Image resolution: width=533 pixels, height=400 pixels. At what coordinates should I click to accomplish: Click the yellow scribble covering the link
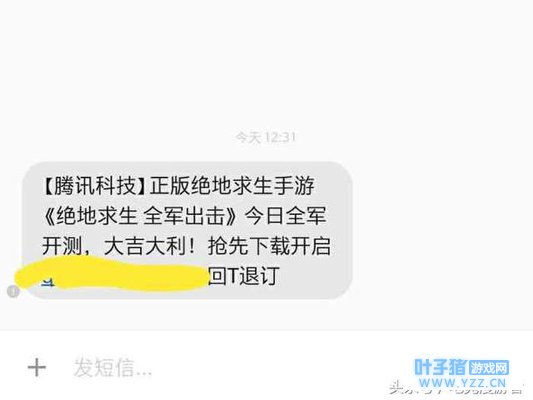click(112, 274)
